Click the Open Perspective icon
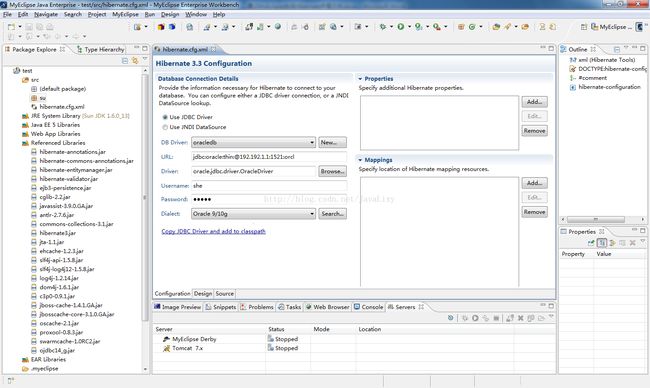The height and width of the screenshot is (388, 650). click(584, 27)
